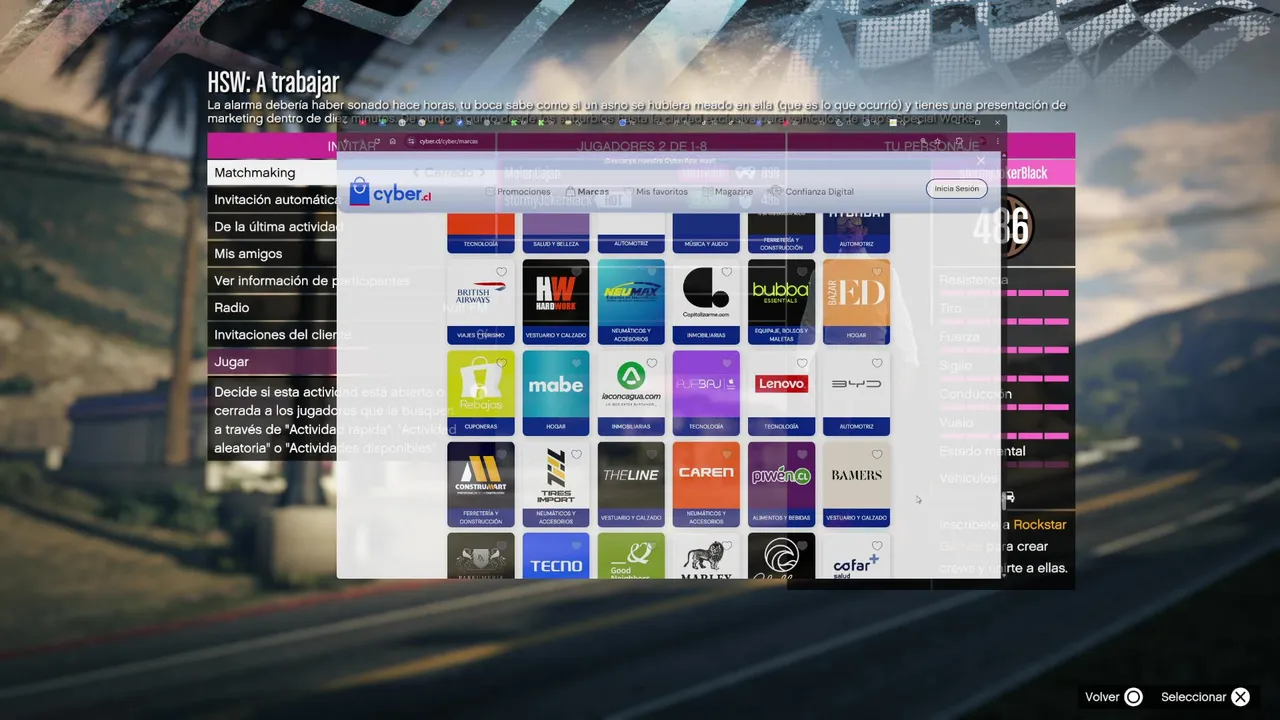Open the bubba essentials brand logo
The height and width of the screenshot is (720, 1280).
pyautogui.click(x=781, y=292)
